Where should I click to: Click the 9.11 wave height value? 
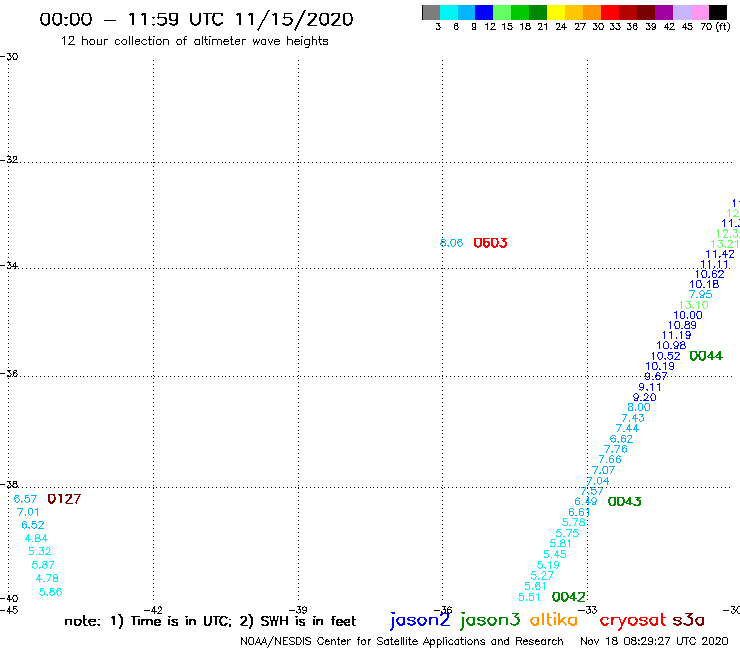(650, 387)
